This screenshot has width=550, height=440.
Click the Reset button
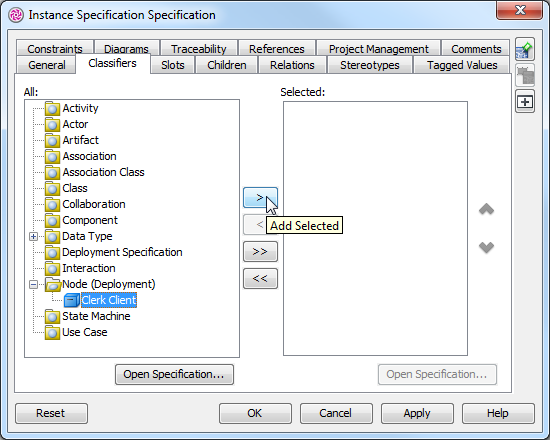51,413
